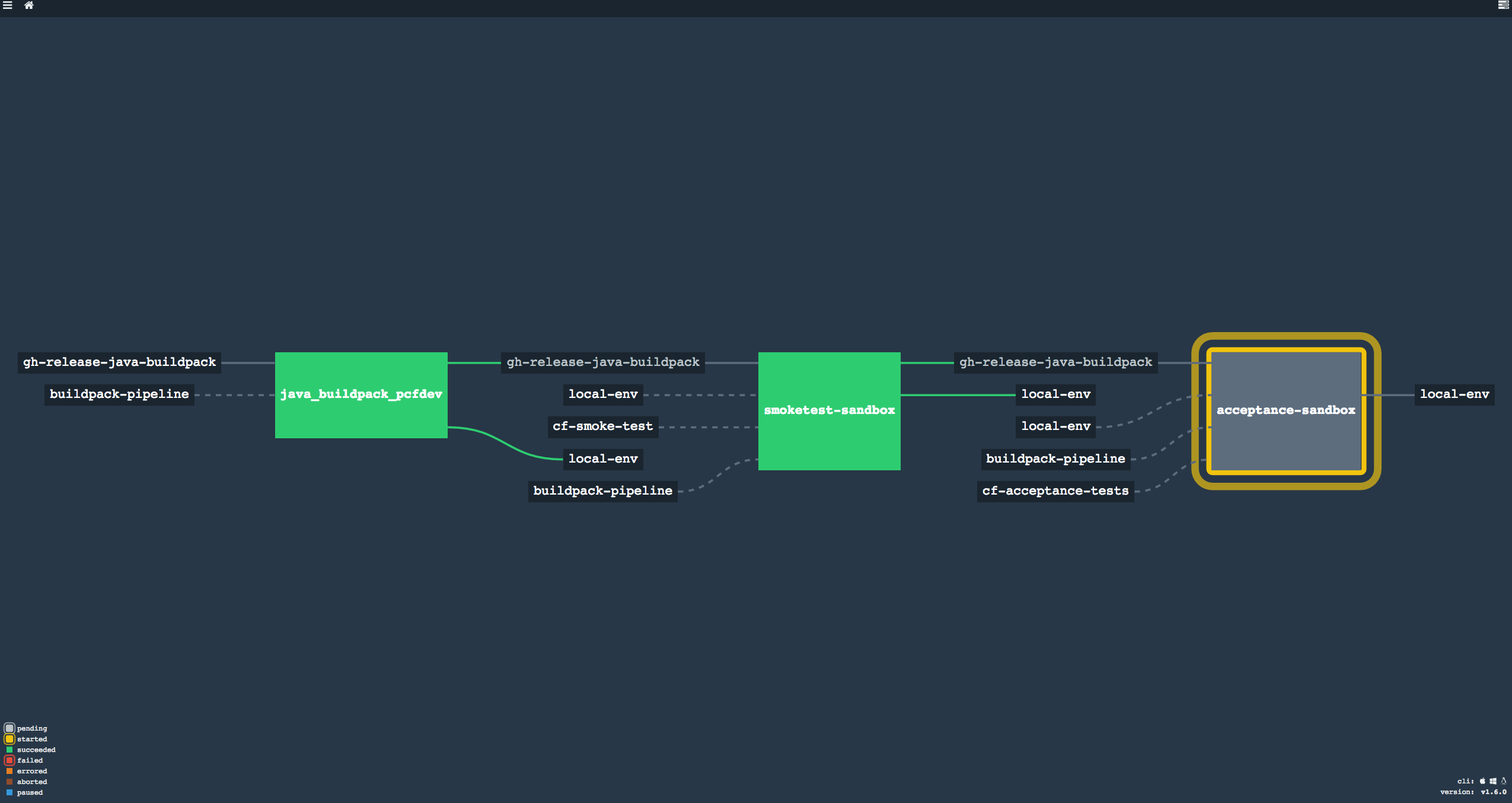The height and width of the screenshot is (803, 1512).
Task: Click the tasks icon in top-right corner
Action: (1503, 5)
